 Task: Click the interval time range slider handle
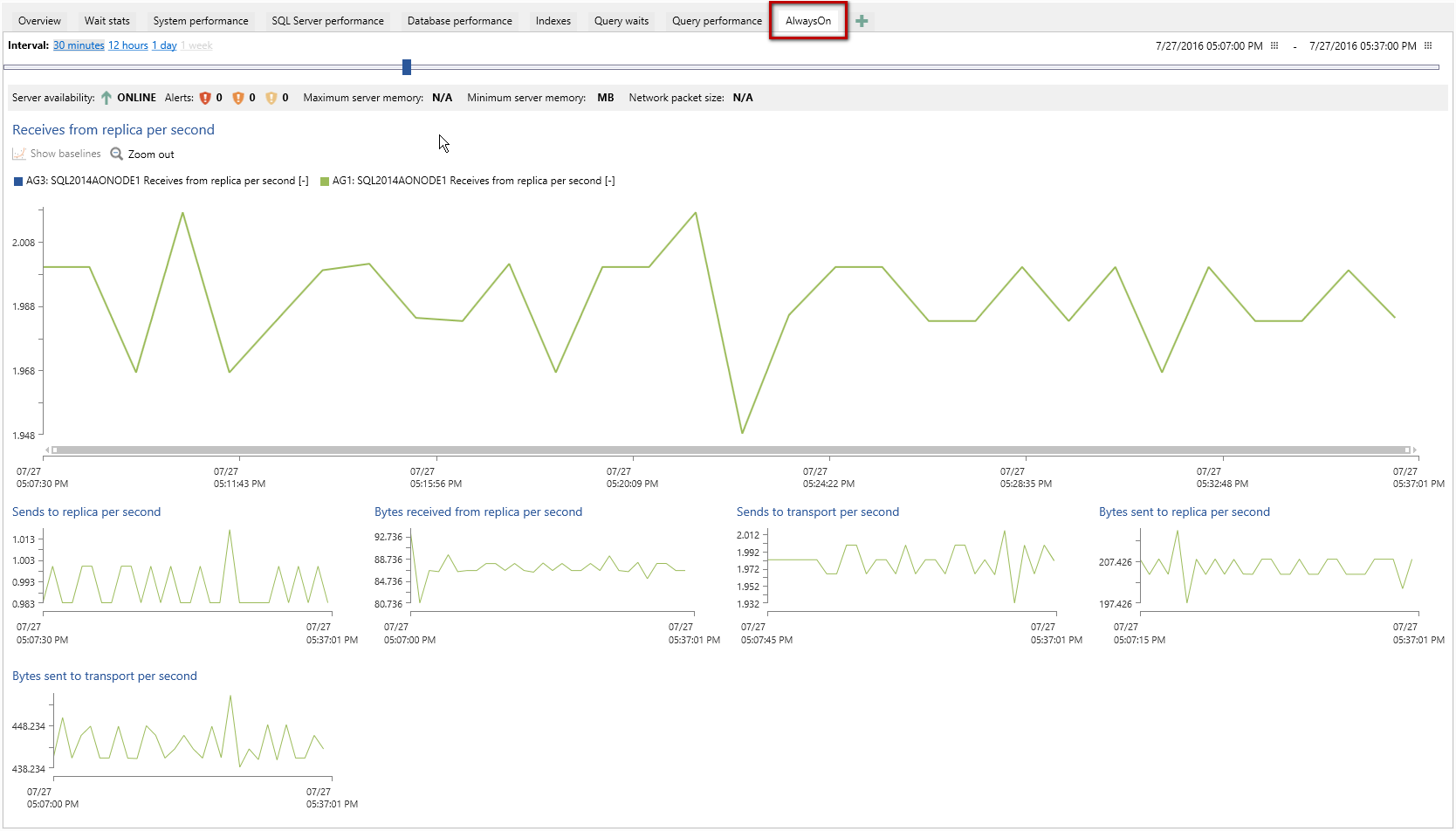point(406,66)
